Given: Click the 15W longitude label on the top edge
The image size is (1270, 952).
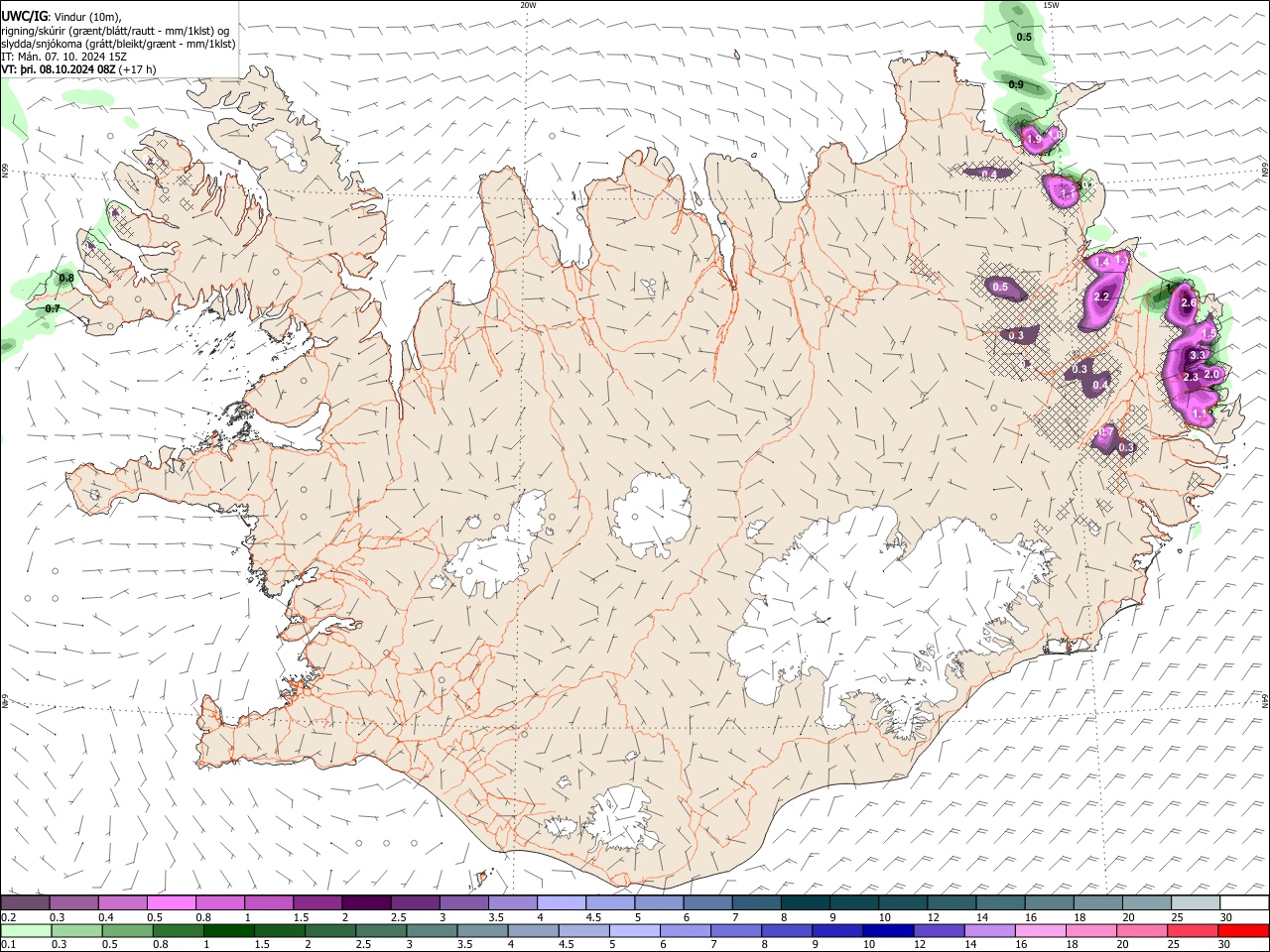Looking at the screenshot, I should 1051,5.
